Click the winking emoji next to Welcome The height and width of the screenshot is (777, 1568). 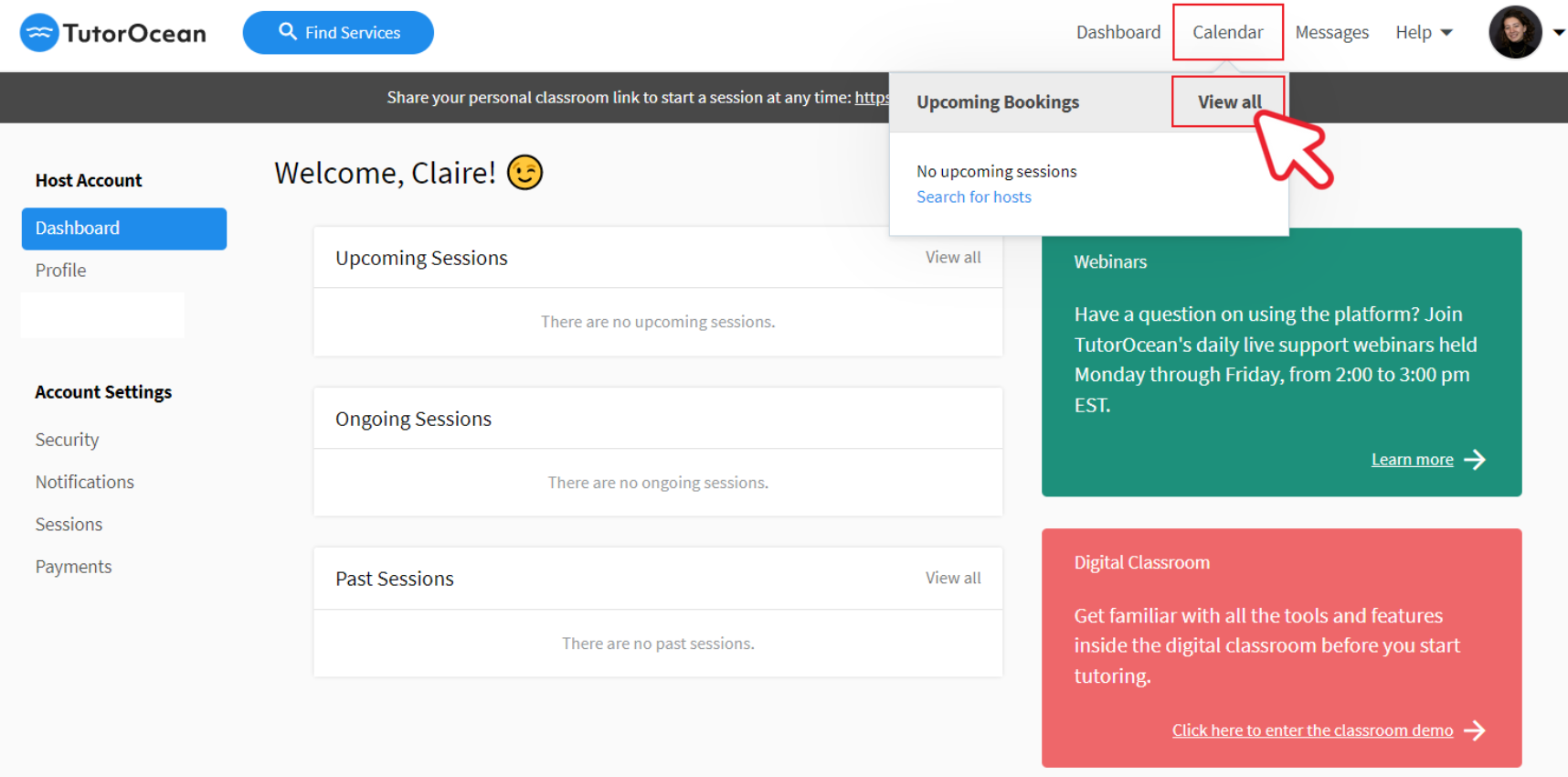[524, 172]
